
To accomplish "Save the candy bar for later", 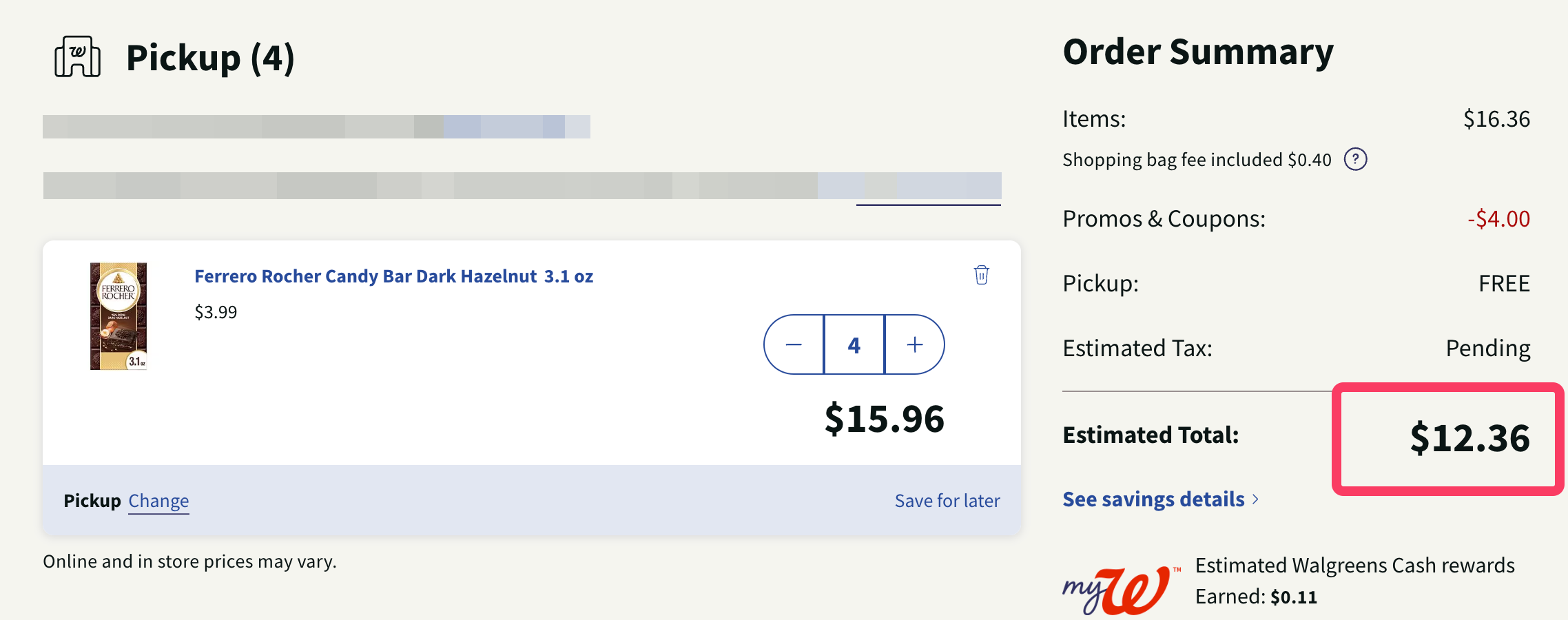I will tap(947, 500).
